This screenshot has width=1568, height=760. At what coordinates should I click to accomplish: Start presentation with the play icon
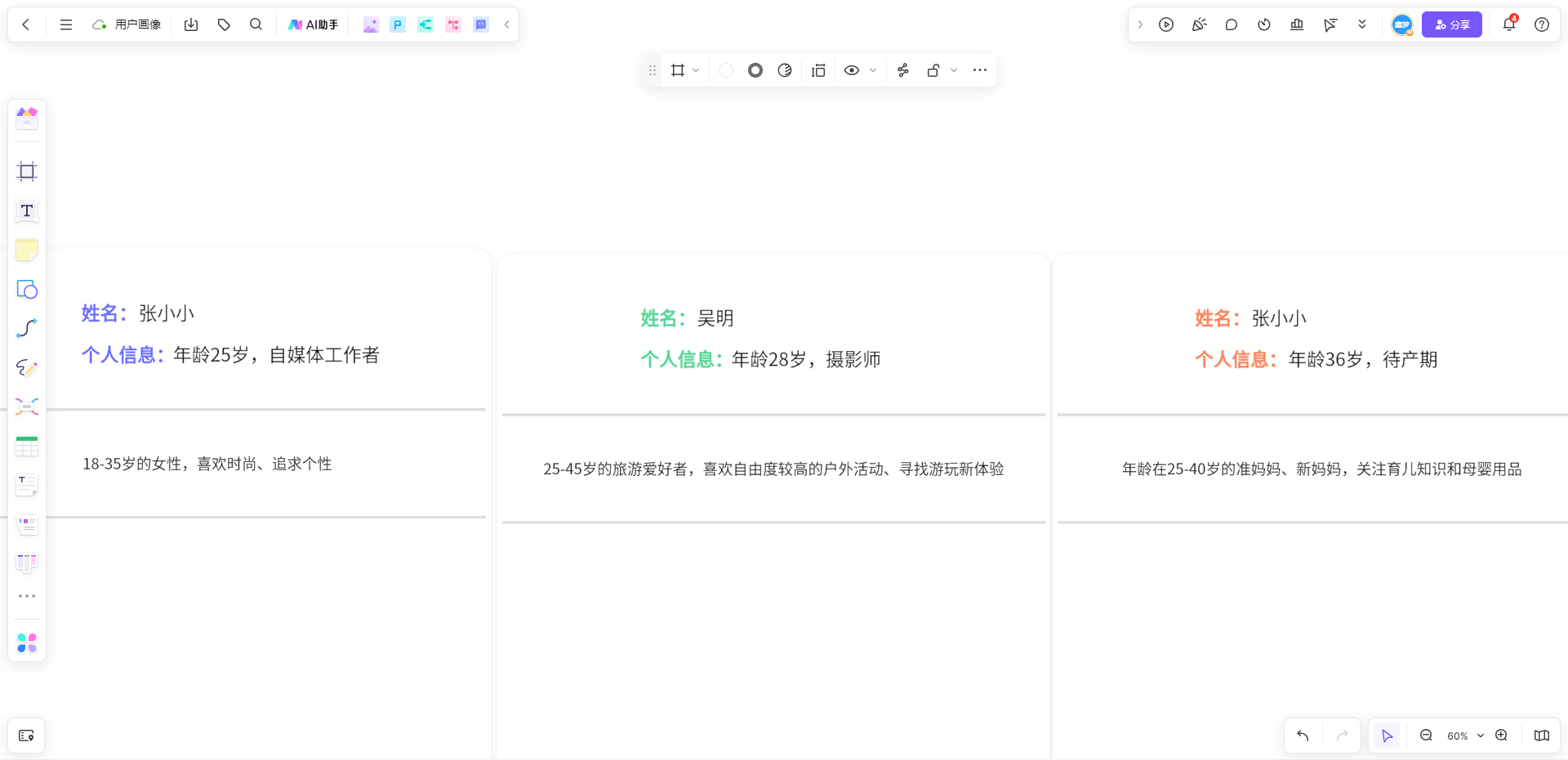point(1166,24)
